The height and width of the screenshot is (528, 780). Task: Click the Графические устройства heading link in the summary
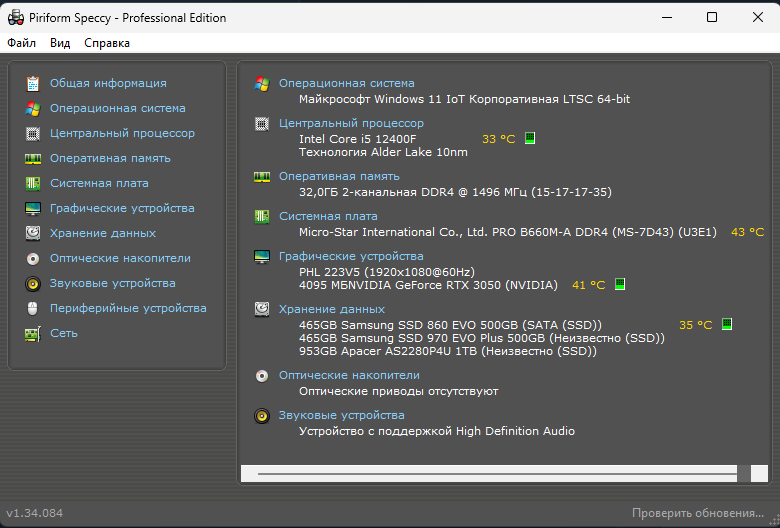tap(351, 256)
